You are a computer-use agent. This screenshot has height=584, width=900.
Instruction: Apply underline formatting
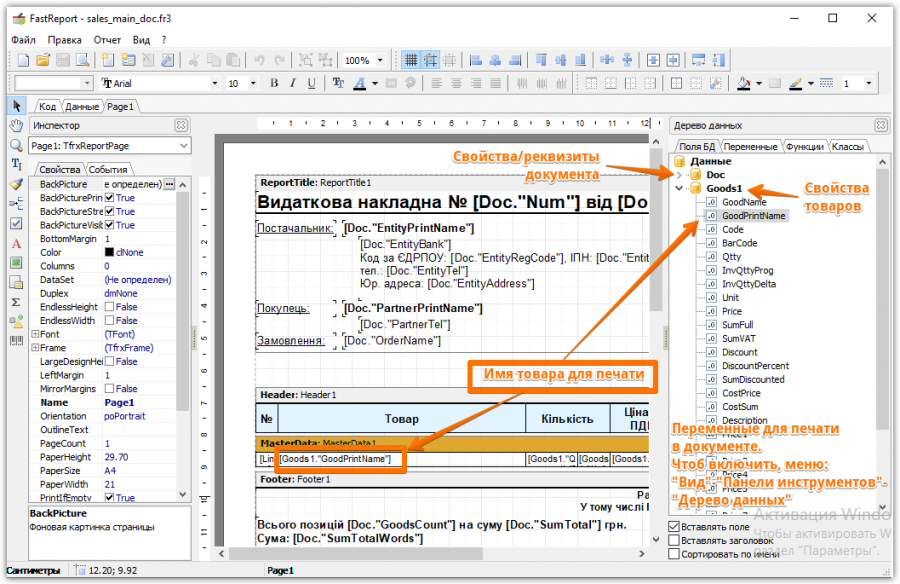(311, 83)
